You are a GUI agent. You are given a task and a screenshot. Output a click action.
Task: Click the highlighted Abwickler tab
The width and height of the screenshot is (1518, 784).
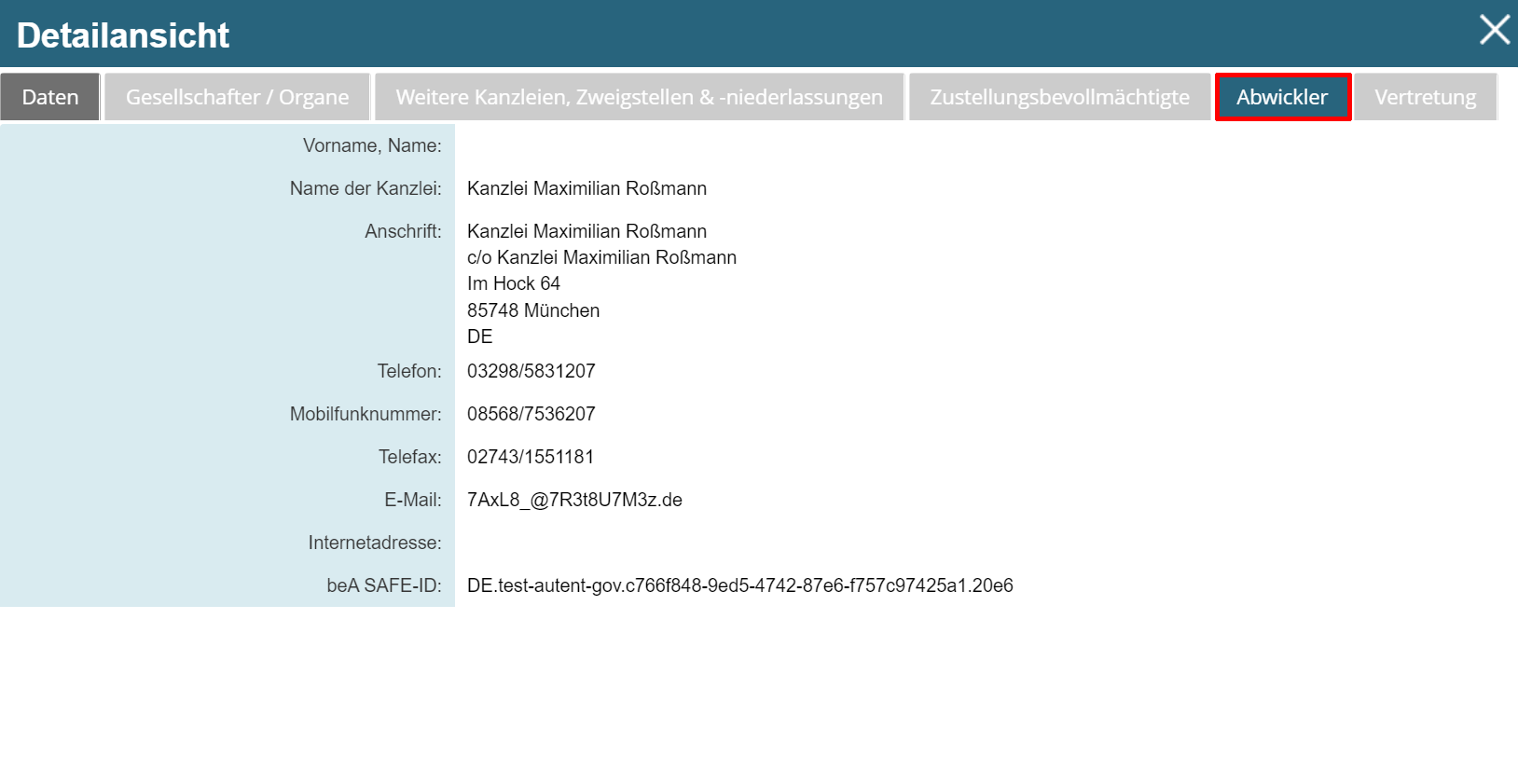[x=1282, y=97]
